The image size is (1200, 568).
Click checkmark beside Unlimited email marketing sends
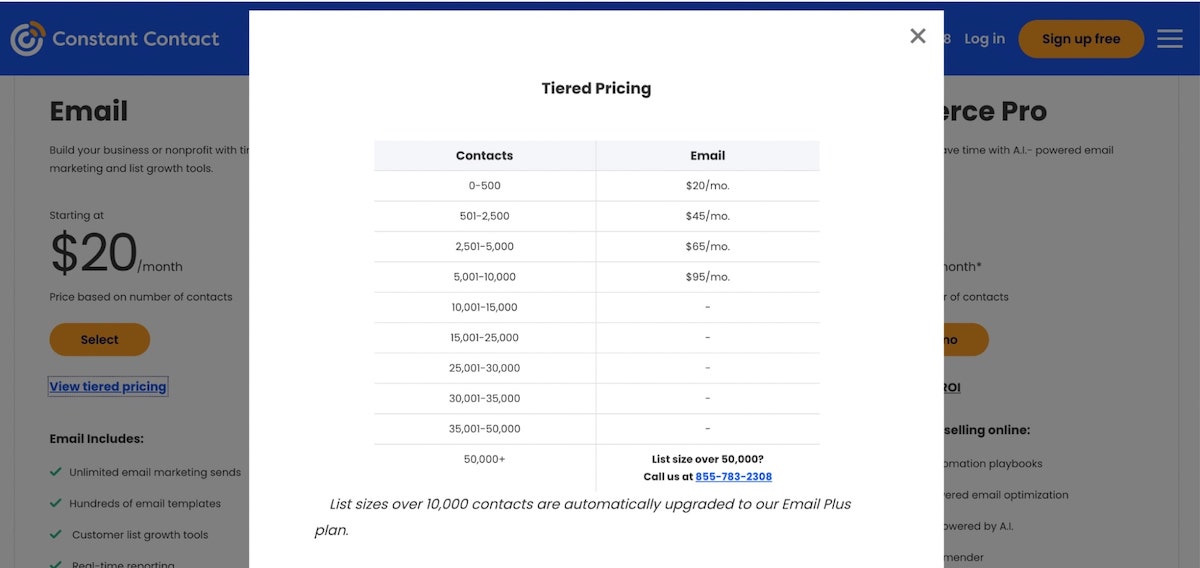(56, 472)
